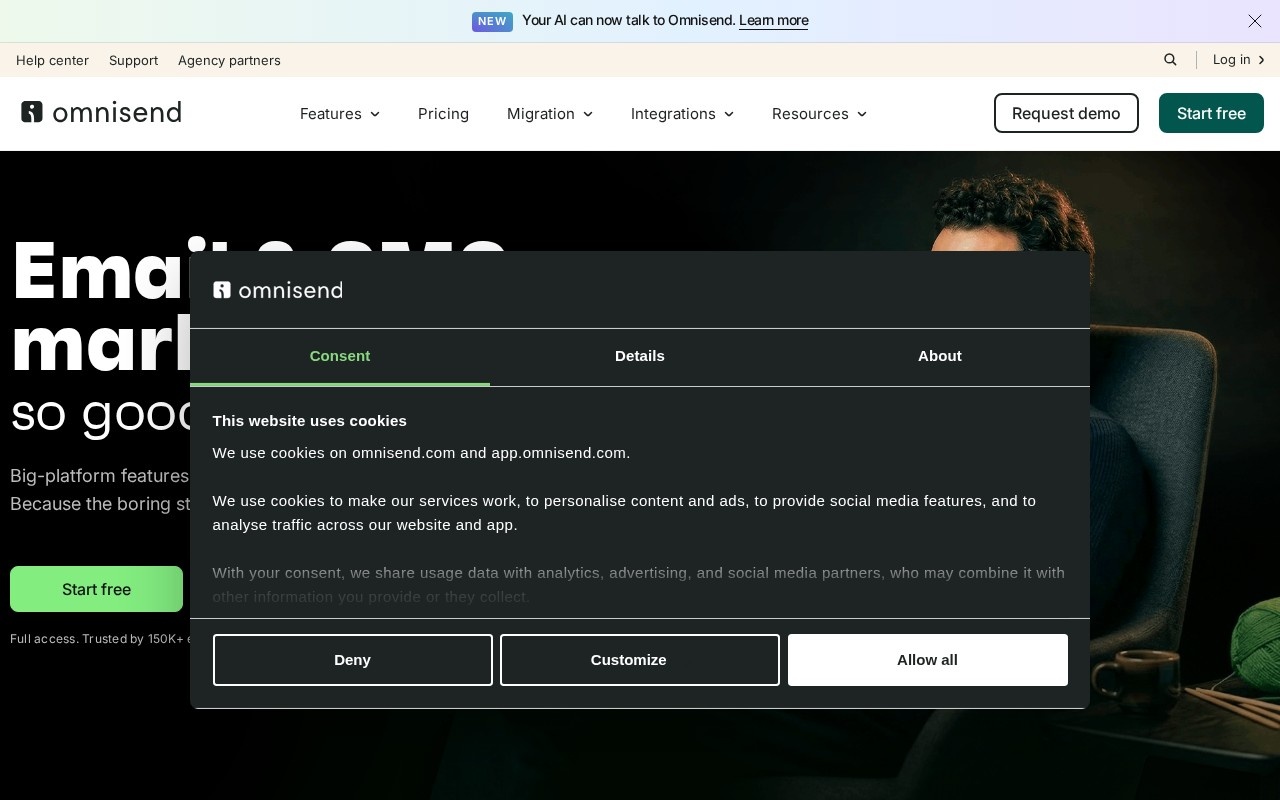The image size is (1280, 800).
Task: Open the Support link
Action: (x=133, y=60)
